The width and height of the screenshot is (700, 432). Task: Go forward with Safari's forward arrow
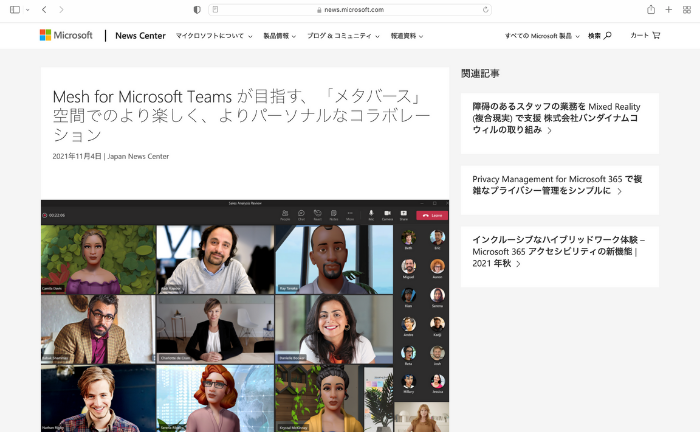[61, 9]
